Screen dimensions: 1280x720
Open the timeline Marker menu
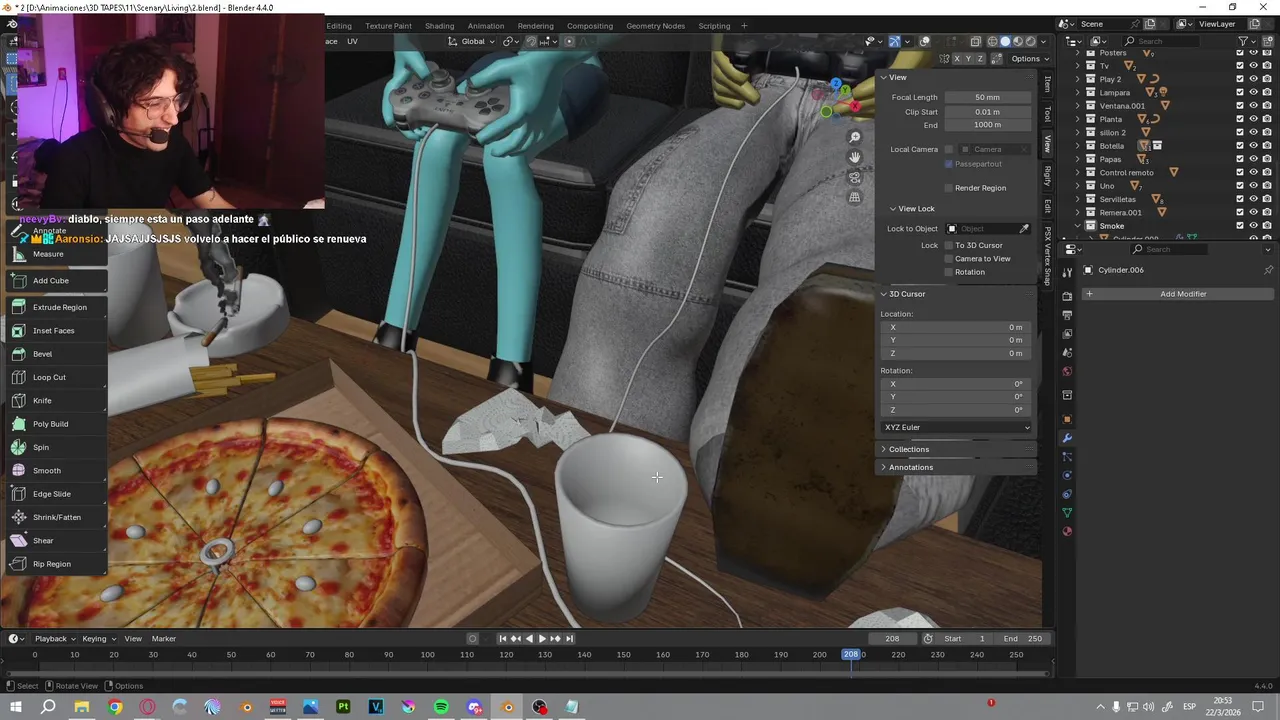[x=163, y=639]
